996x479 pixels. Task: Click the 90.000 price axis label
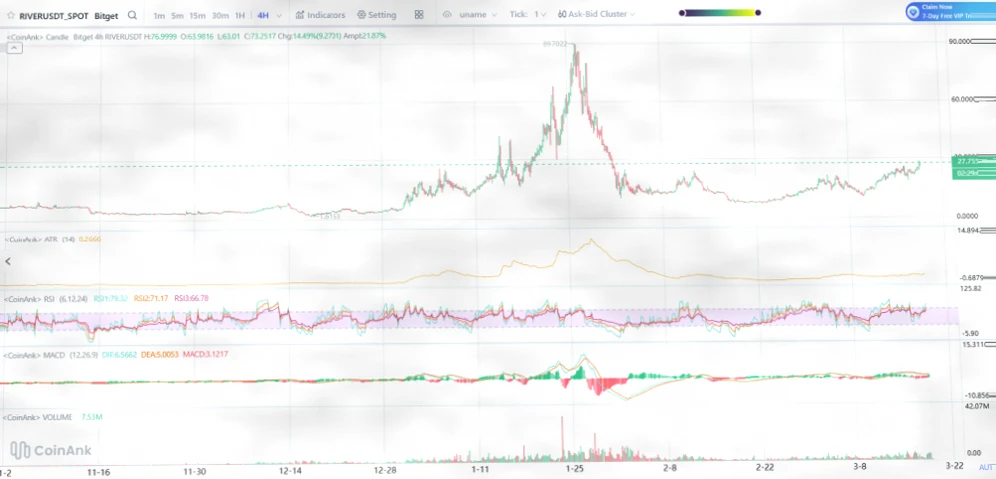click(959, 42)
